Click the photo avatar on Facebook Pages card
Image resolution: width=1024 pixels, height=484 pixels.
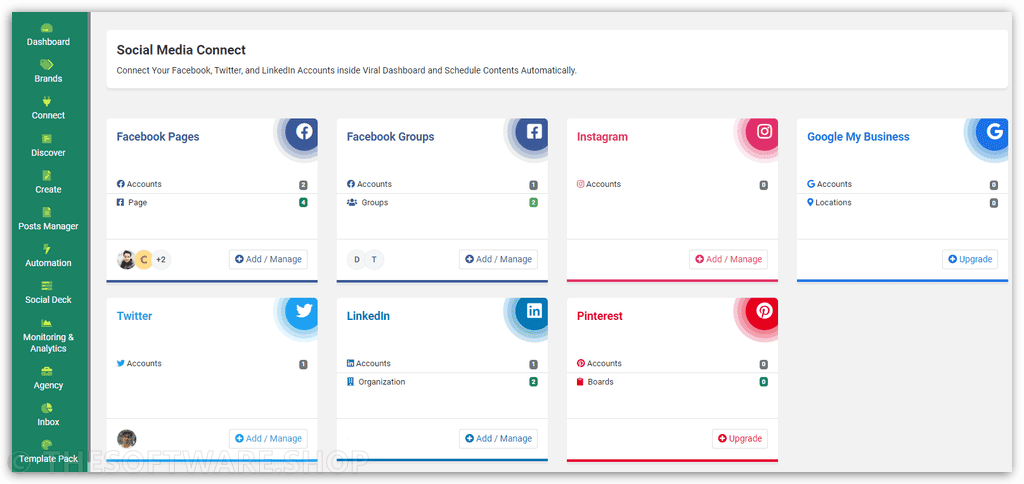(127, 259)
